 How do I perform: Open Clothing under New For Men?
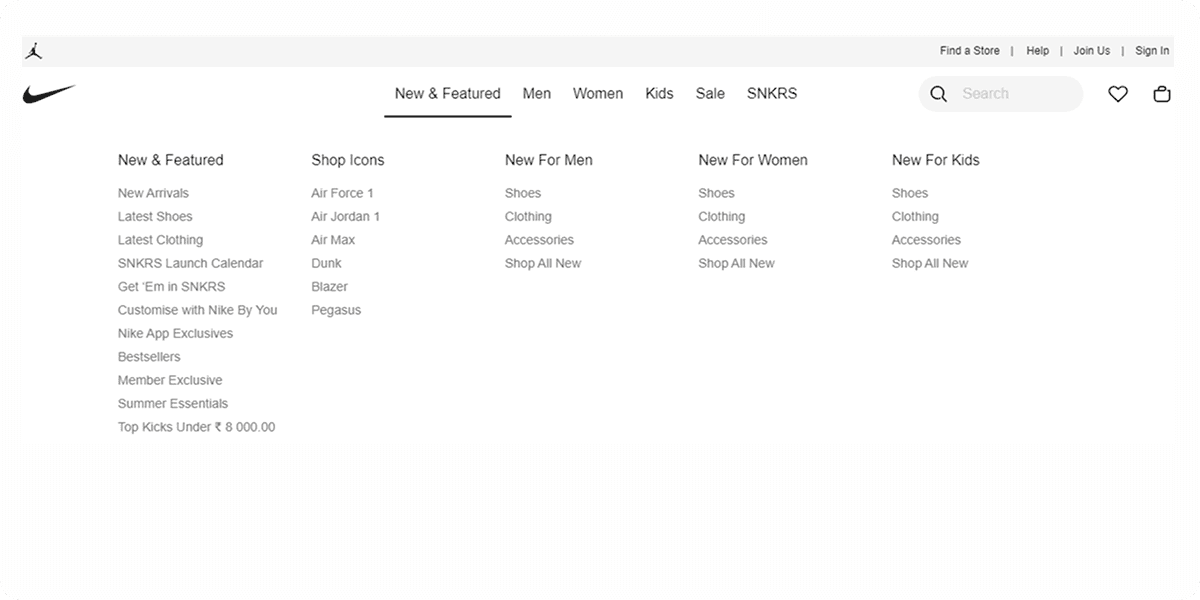(x=528, y=216)
